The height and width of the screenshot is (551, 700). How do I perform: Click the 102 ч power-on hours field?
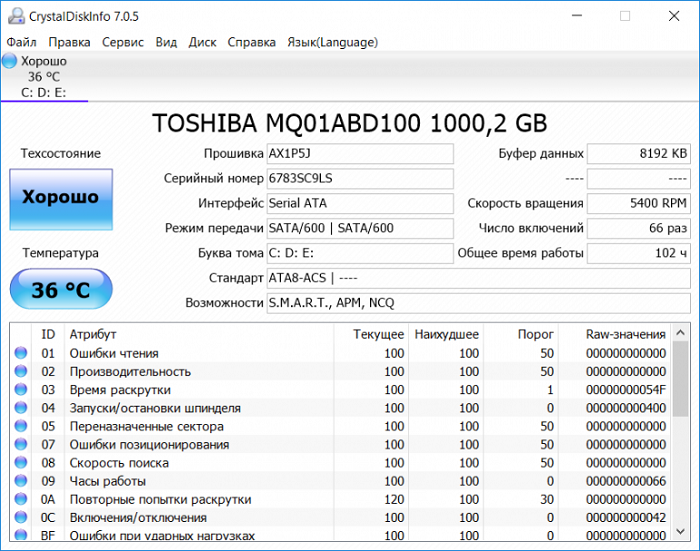(x=639, y=253)
